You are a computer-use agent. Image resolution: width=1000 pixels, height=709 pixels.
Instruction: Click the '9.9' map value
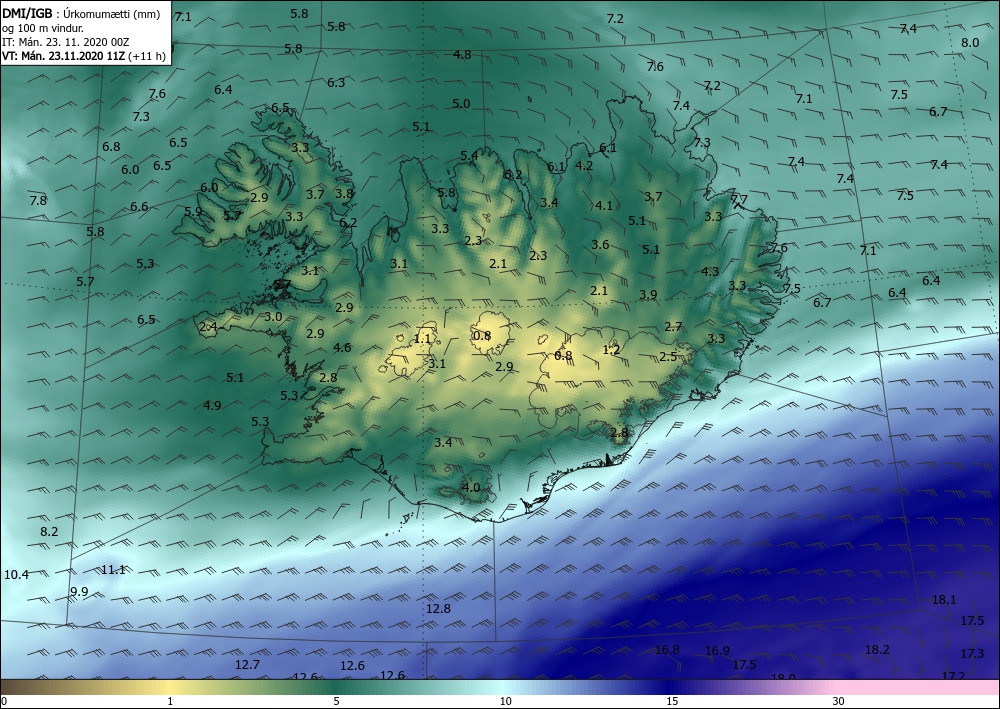[x=79, y=592]
